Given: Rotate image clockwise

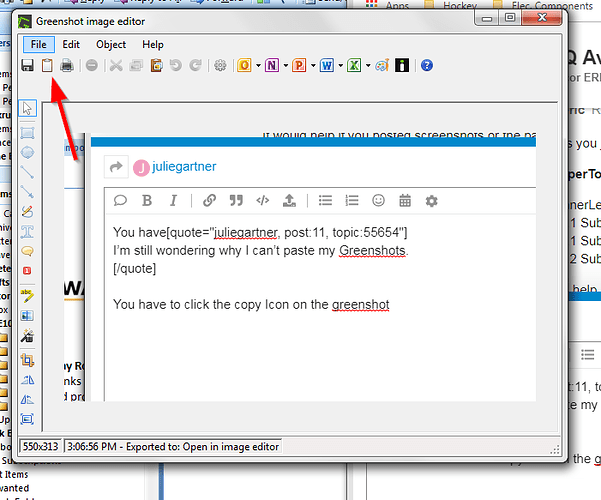Looking at the screenshot, I should [x=27, y=400].
